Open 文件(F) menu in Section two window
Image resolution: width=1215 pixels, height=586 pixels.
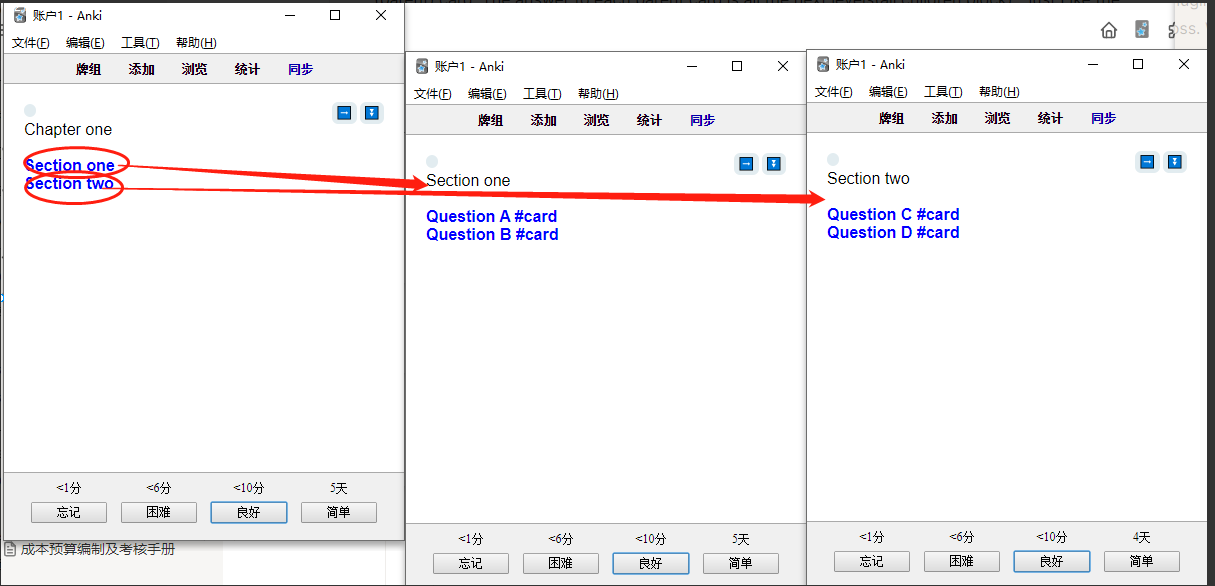click(x=834, y=92)
